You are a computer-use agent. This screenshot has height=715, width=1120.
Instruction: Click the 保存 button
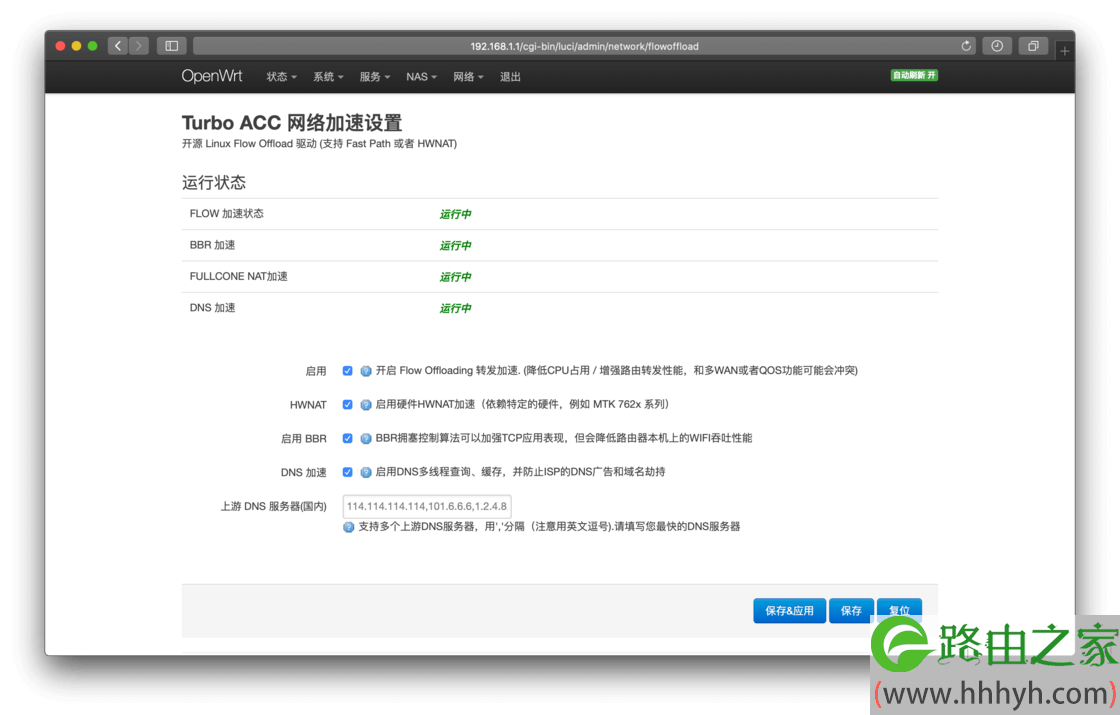click(851, 611)
